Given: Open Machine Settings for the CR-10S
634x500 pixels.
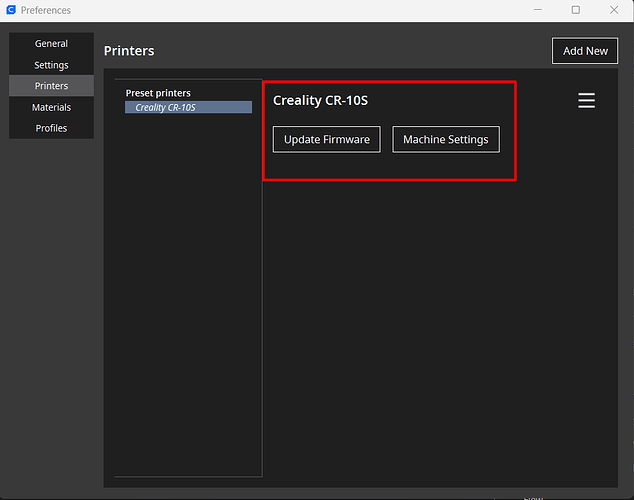Looking at the screenshot, I should click(x=446, y=139).
